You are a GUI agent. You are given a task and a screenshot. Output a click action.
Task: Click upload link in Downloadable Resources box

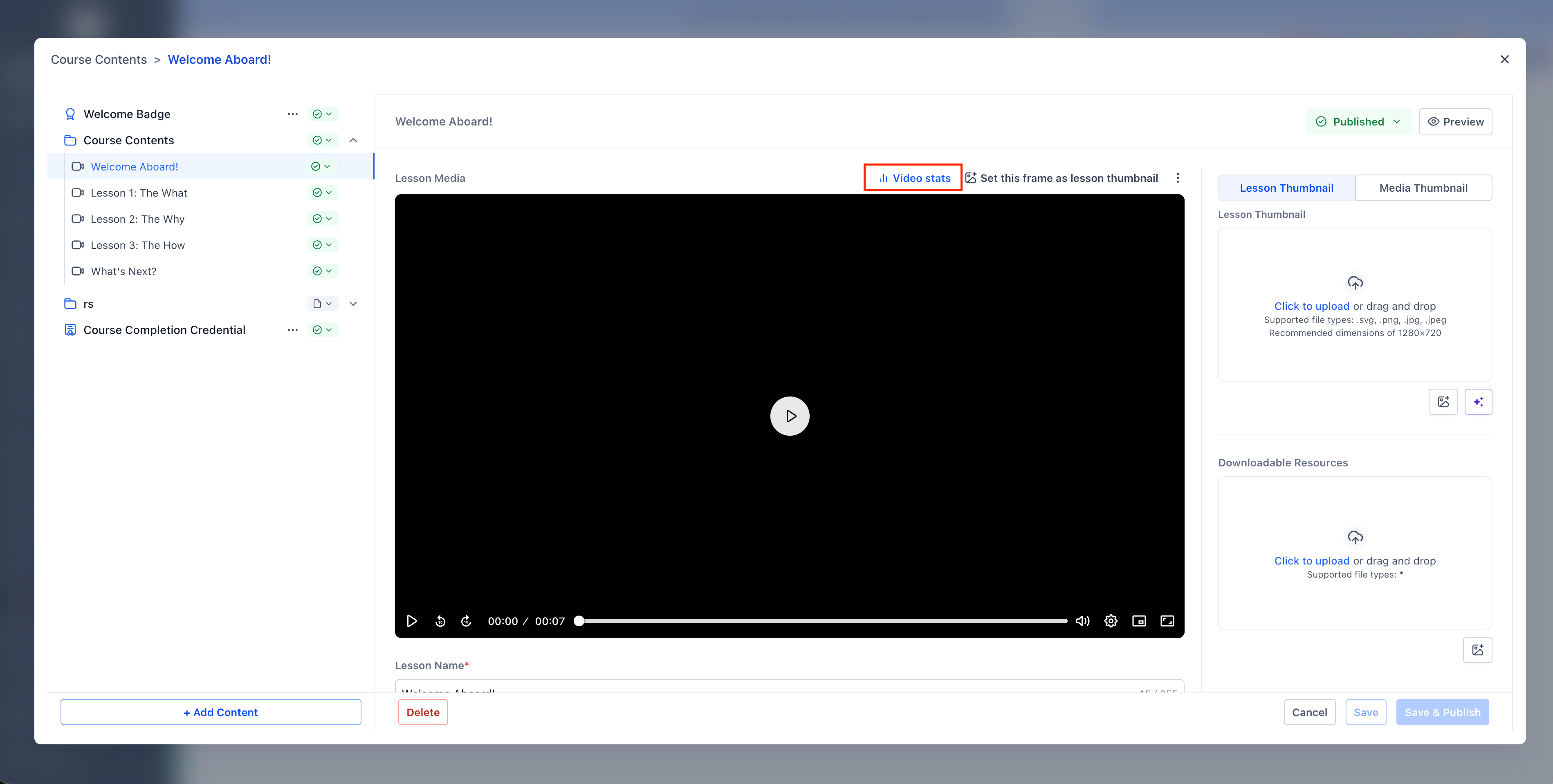1311,561
